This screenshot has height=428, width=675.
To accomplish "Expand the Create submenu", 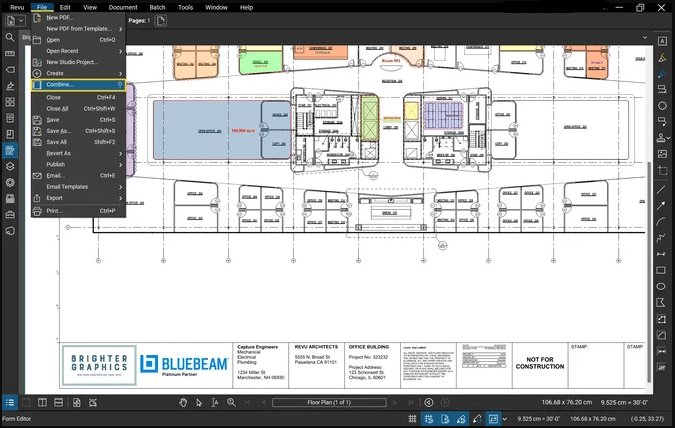I will (x=78, y=73).
